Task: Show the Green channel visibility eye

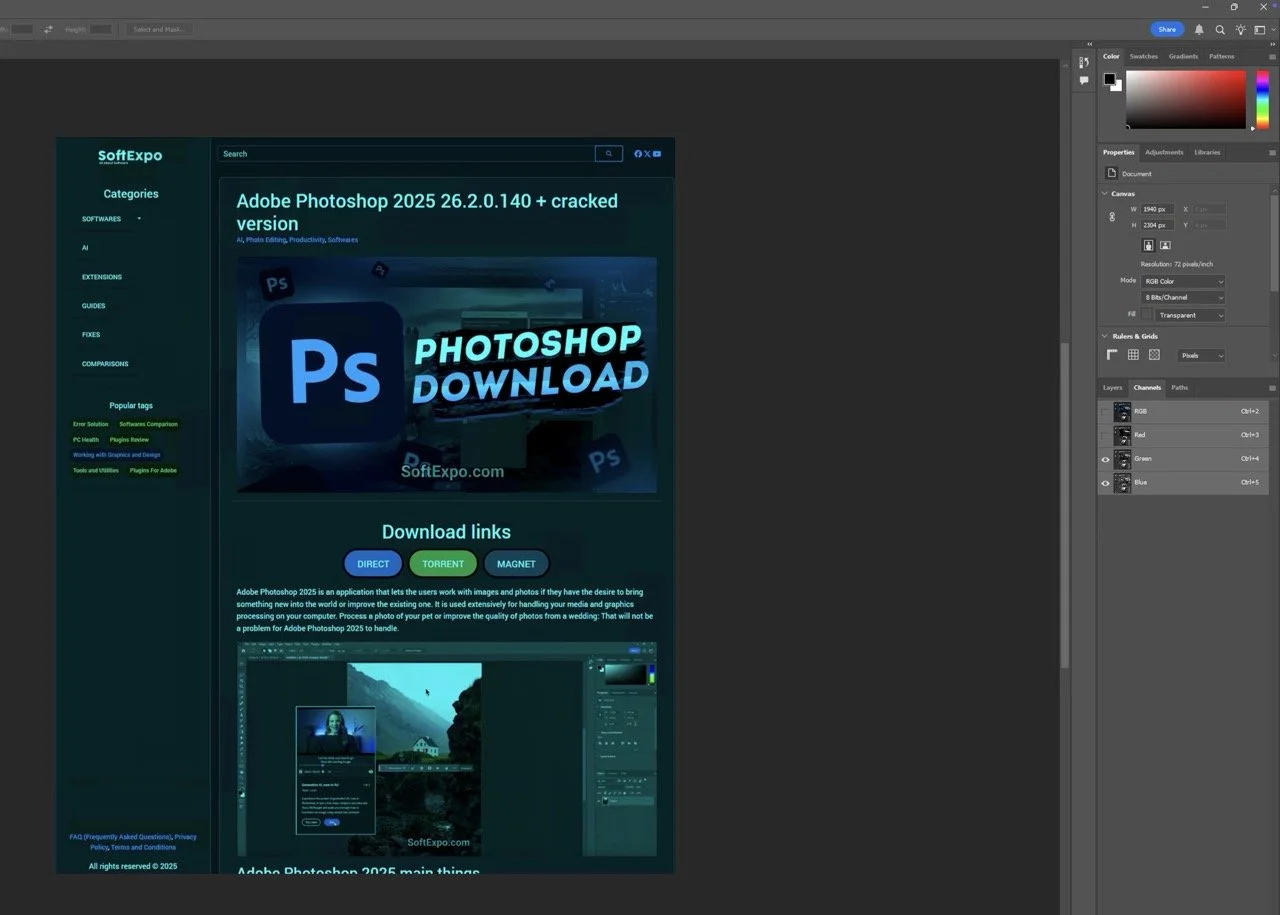Action: [1105, 459]
